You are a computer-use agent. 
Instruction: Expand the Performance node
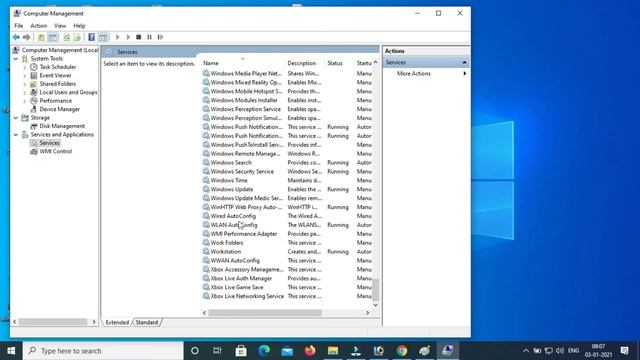(24, 101)
